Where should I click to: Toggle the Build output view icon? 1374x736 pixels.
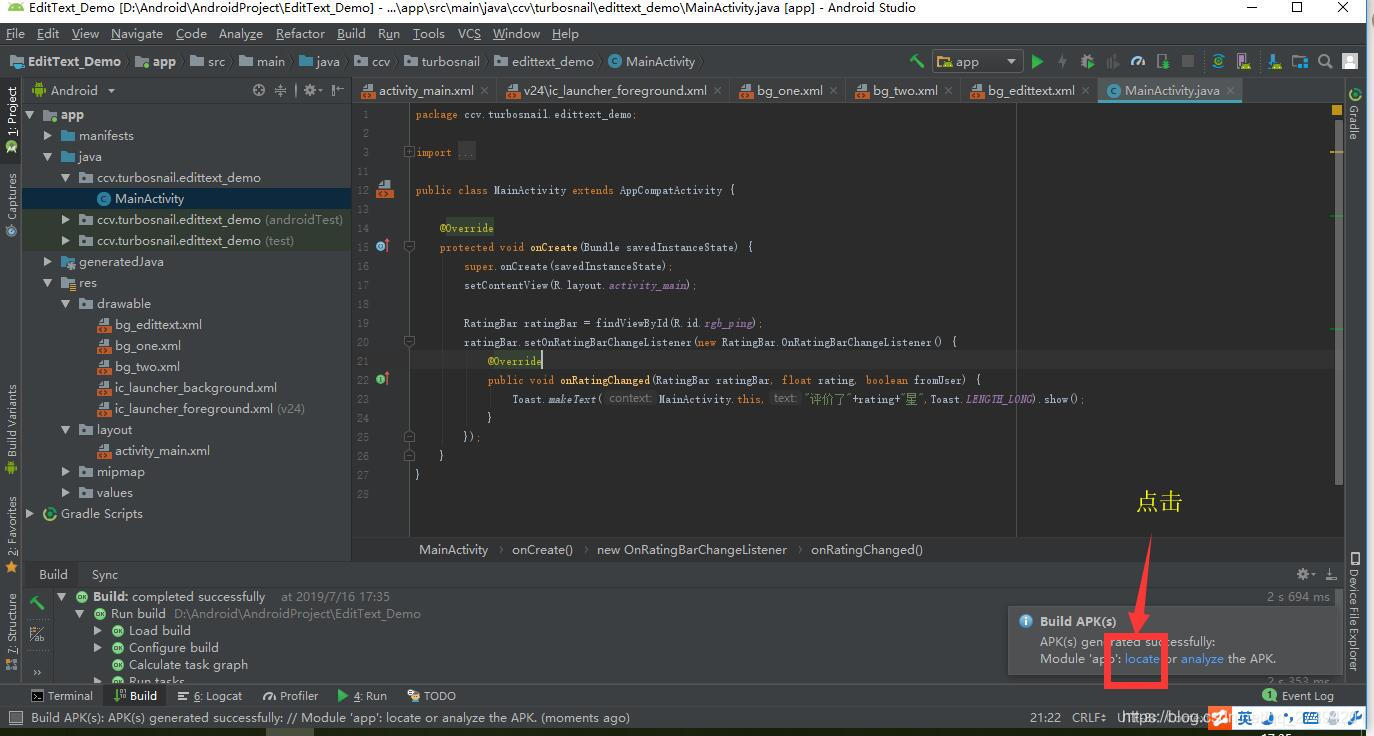tap(37, 634)
